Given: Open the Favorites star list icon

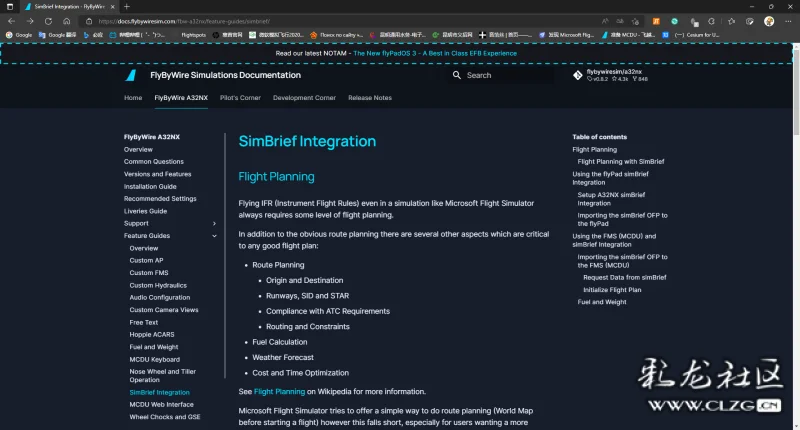Looking at the screenshot, I should (x=732, y=21).
